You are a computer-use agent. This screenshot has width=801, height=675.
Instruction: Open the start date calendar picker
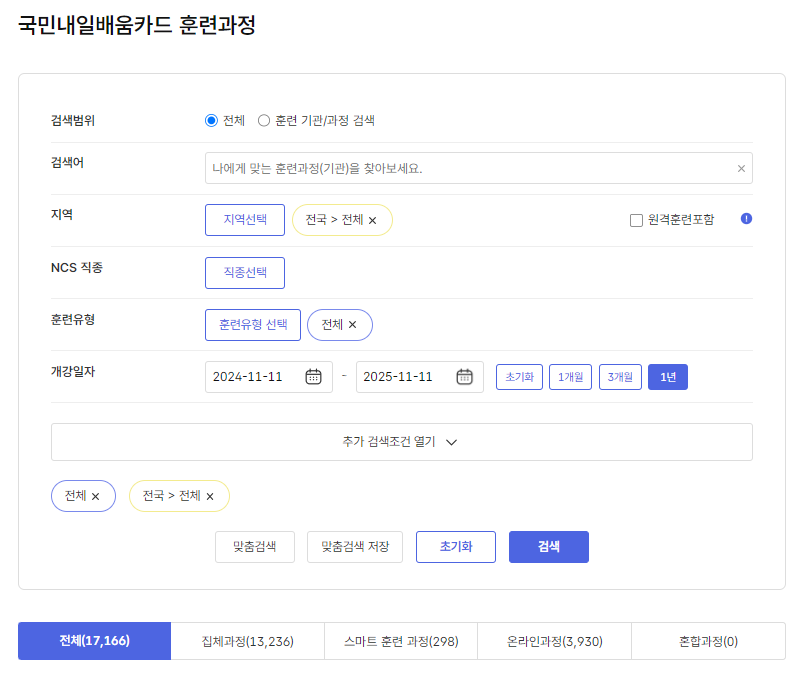click(315, 376)
